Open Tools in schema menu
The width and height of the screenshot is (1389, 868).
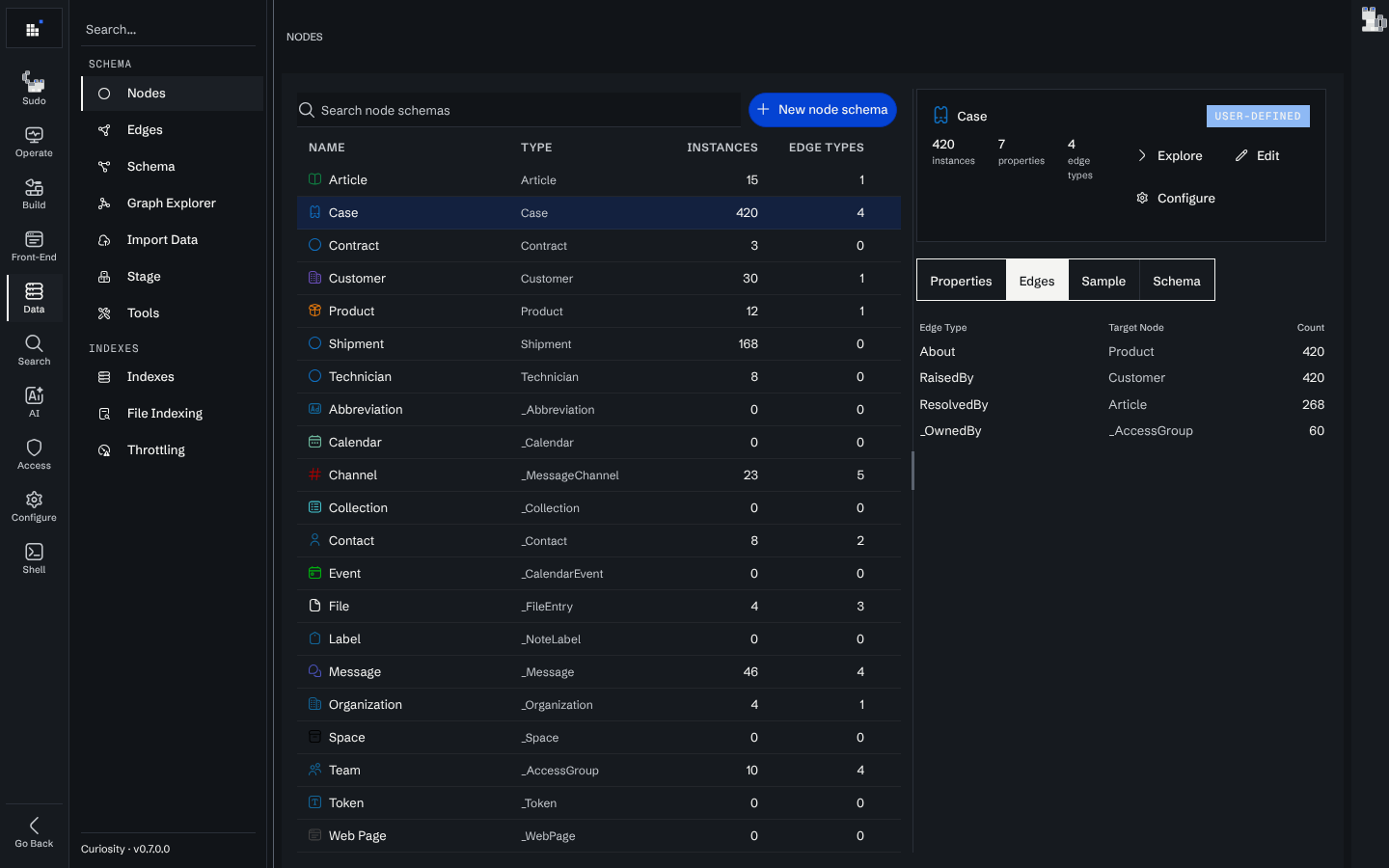pos(172,313)
